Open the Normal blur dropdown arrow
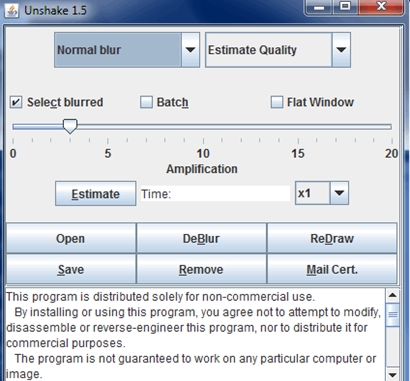 pyautogui.click(x=190, y=50)
